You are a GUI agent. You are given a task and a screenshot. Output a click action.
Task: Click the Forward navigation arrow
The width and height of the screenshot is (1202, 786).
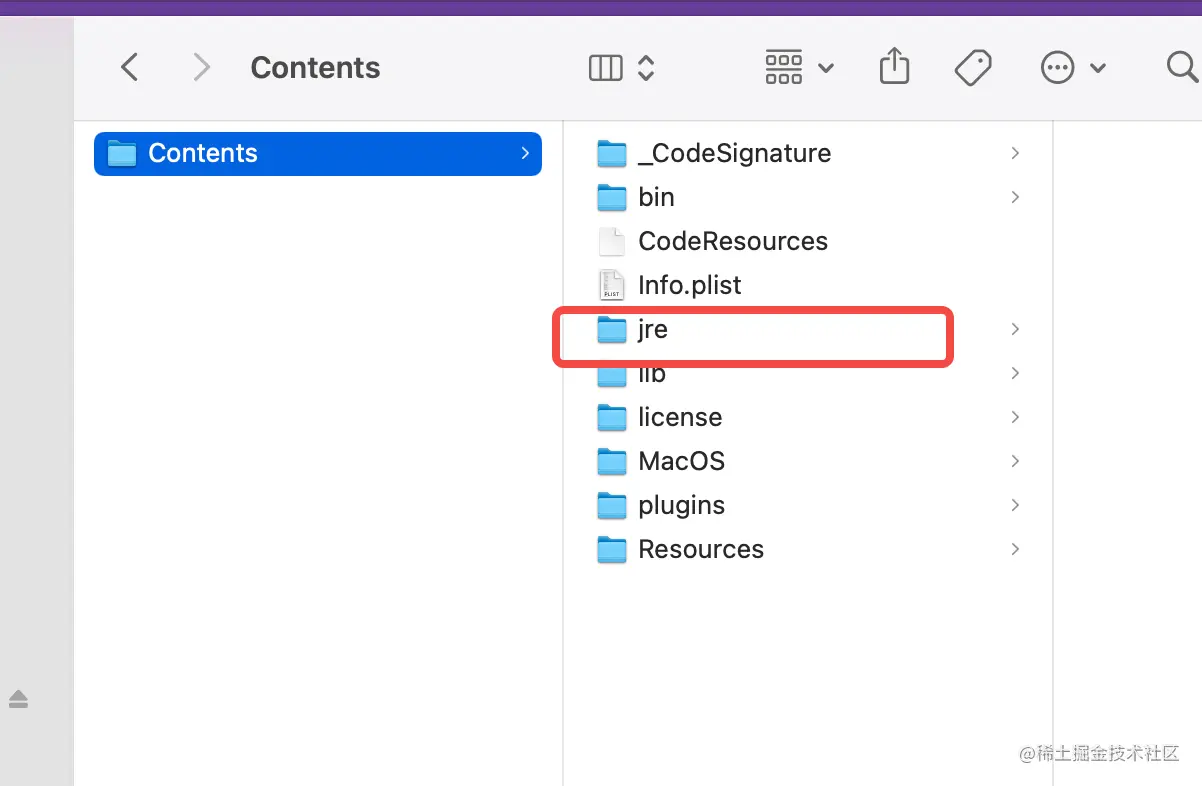coord(202,67)
